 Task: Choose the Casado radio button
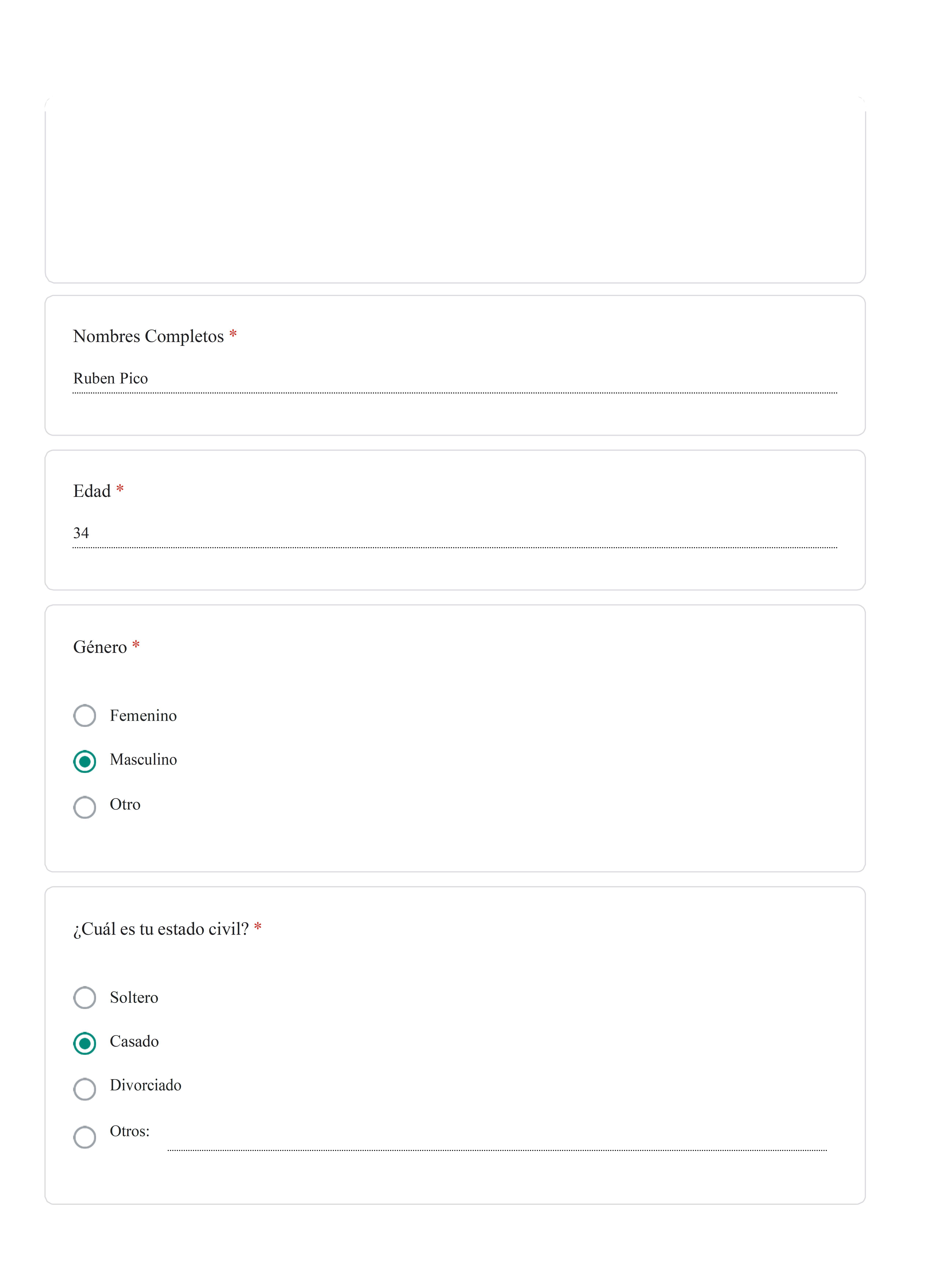click(85, 1043)
